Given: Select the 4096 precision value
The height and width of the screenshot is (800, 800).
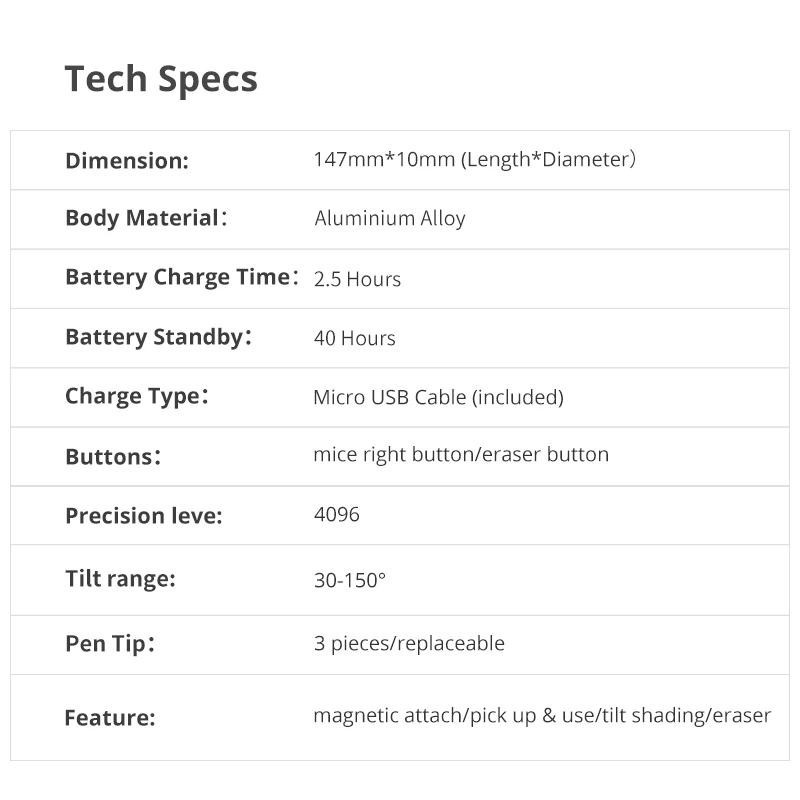Looking at the screenshot, I should tap(336, 514).
